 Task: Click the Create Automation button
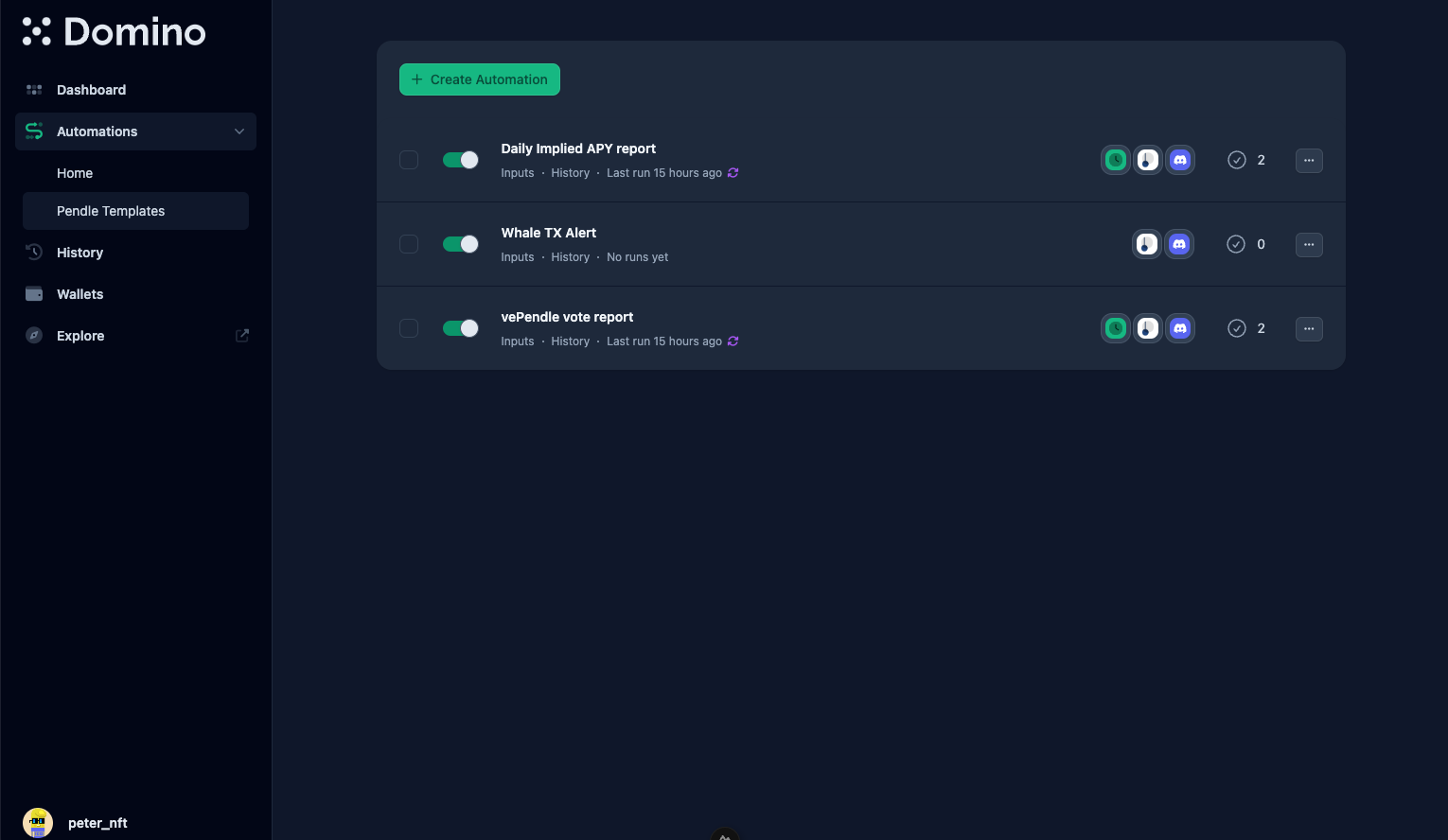(x=480, y=79)
